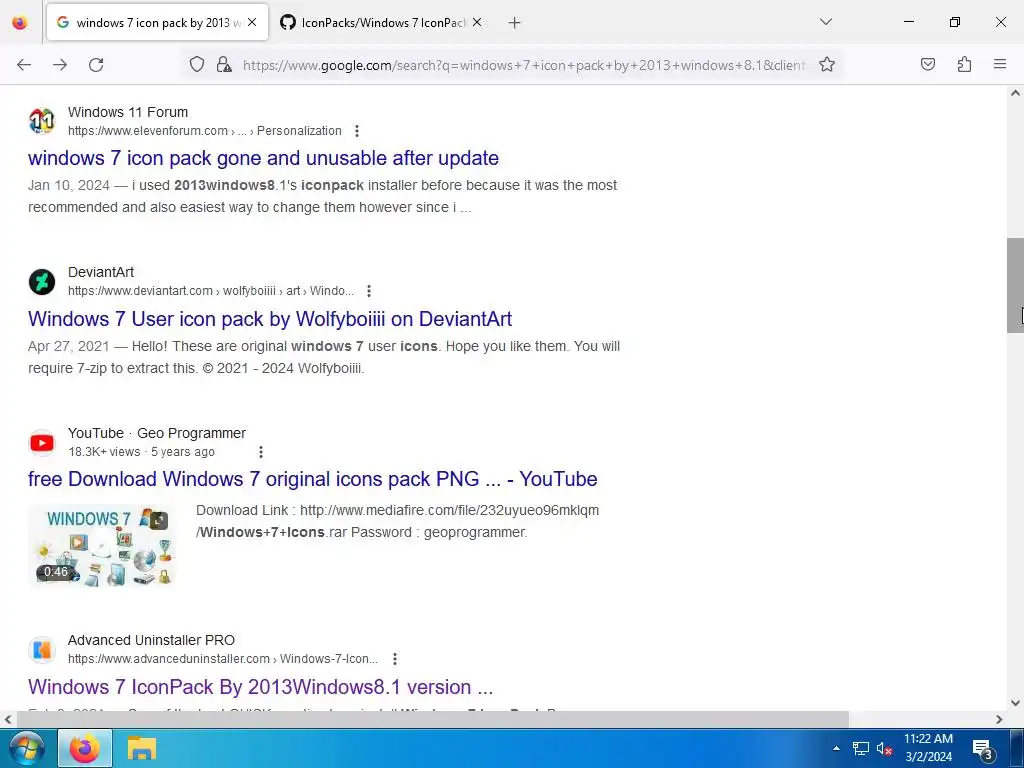Click the muted volume tray icon
1024x768 pixels.
pyautogui.click(x=884, y=748)
